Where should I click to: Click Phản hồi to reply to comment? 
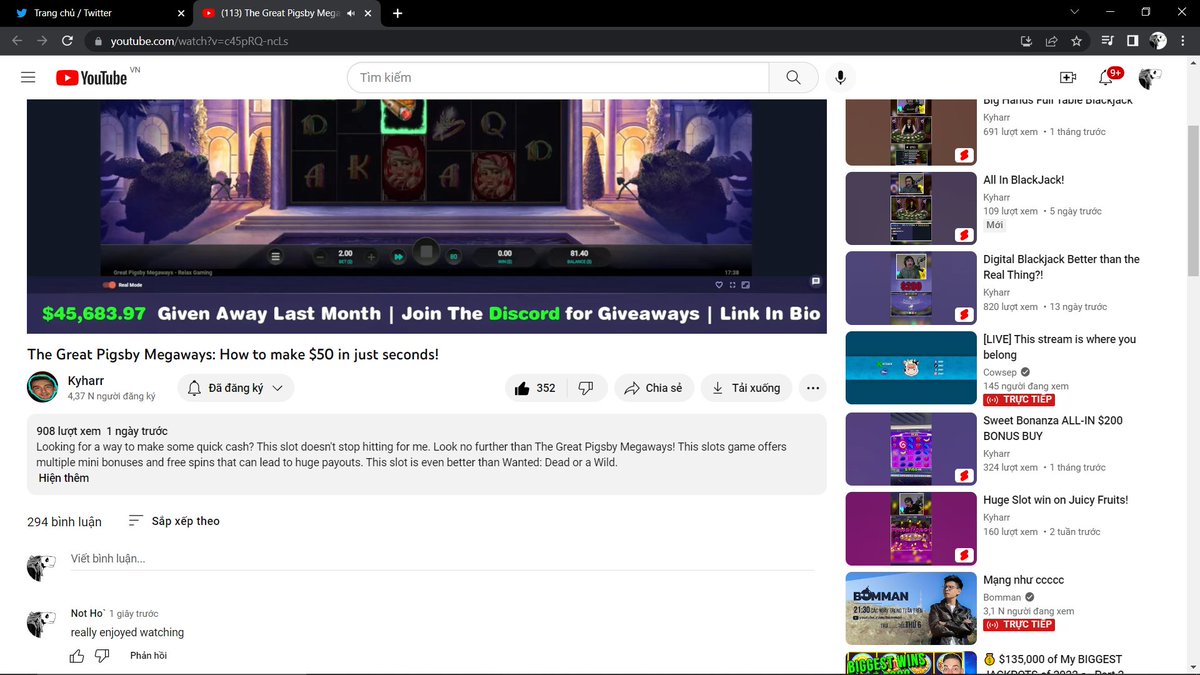tap(148, 656)
